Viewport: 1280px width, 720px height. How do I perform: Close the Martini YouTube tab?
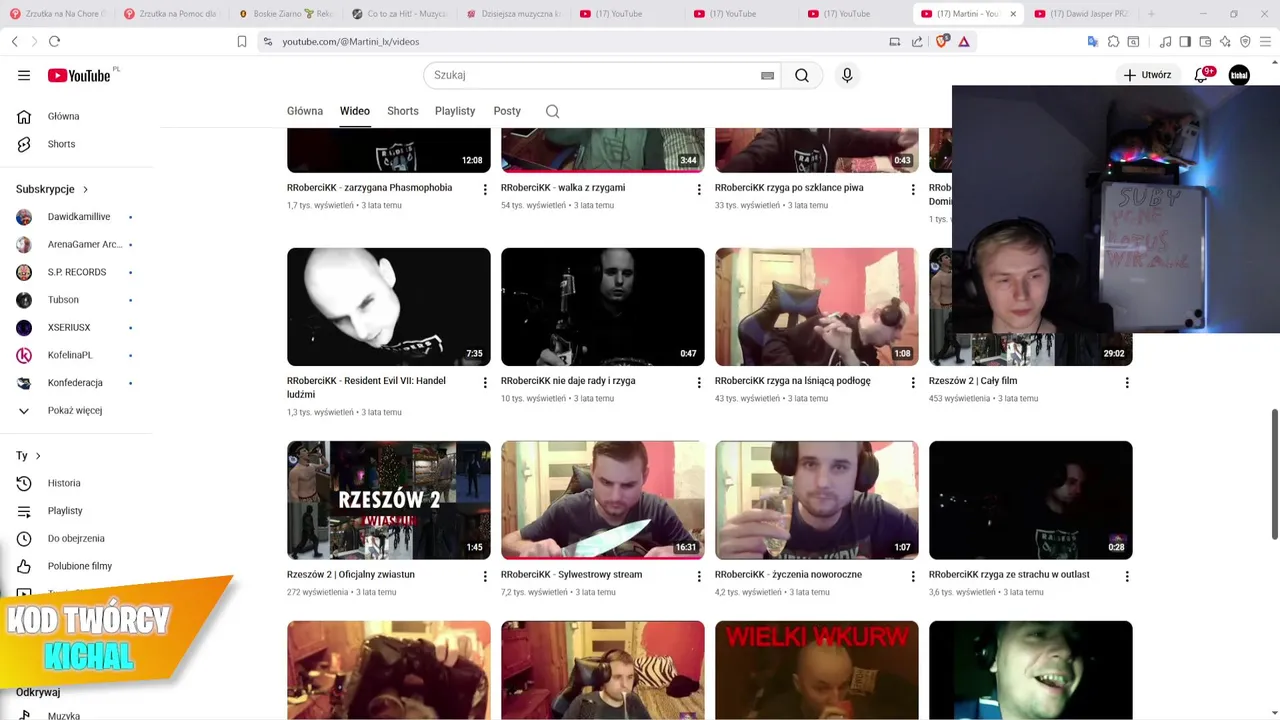[x=1013, y=14]
